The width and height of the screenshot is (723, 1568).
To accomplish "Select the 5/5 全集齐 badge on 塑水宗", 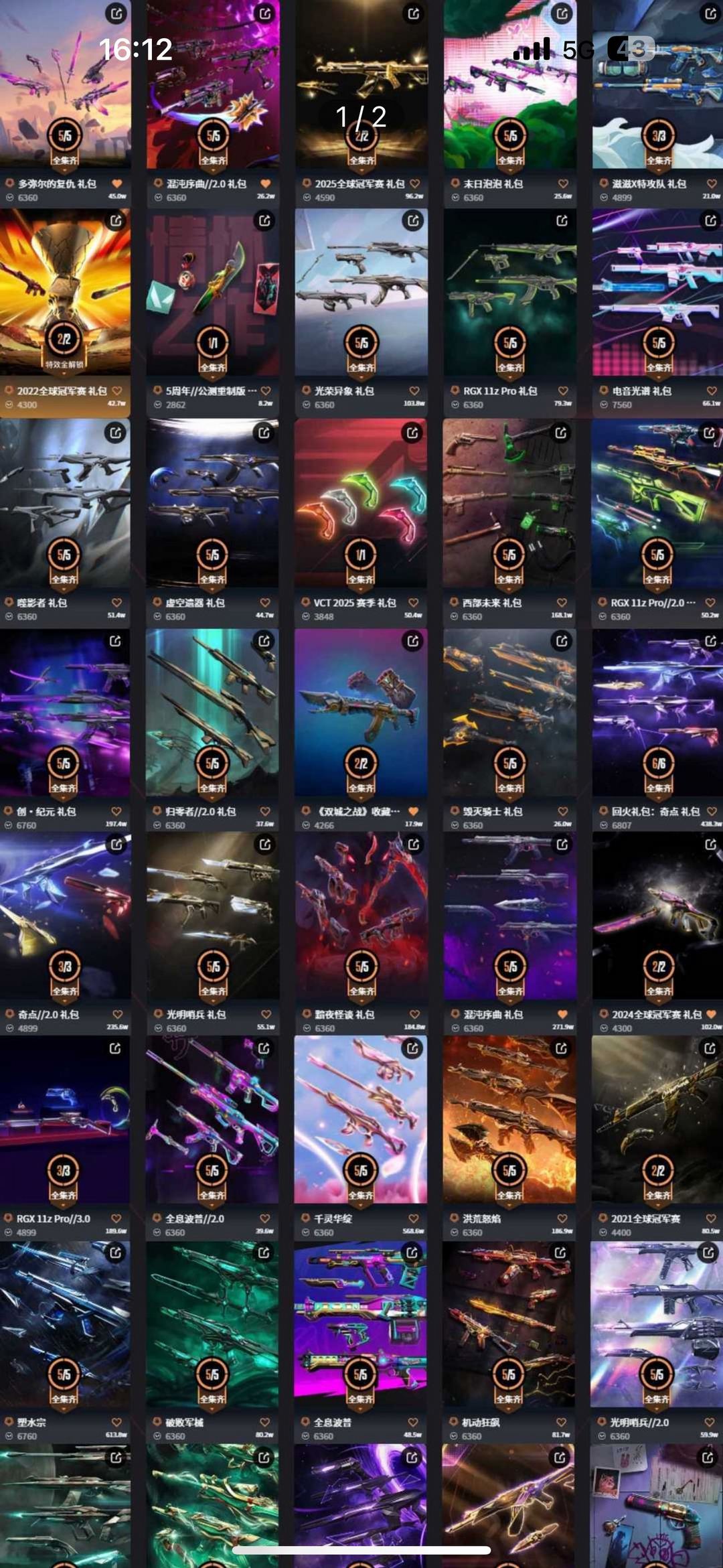I will (64, 1380).
